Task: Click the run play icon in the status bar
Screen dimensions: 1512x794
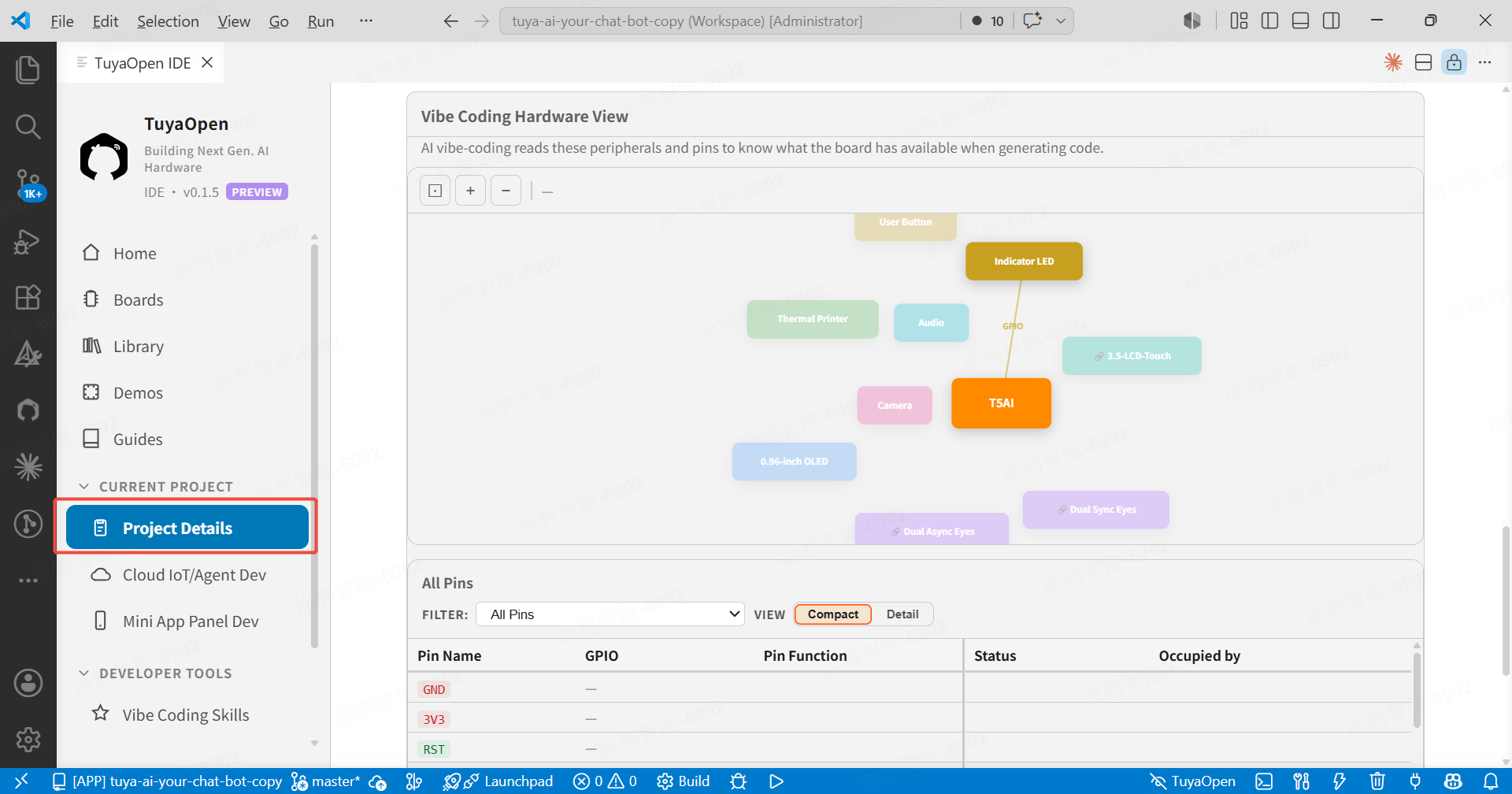Action: [x=776, y=781]
